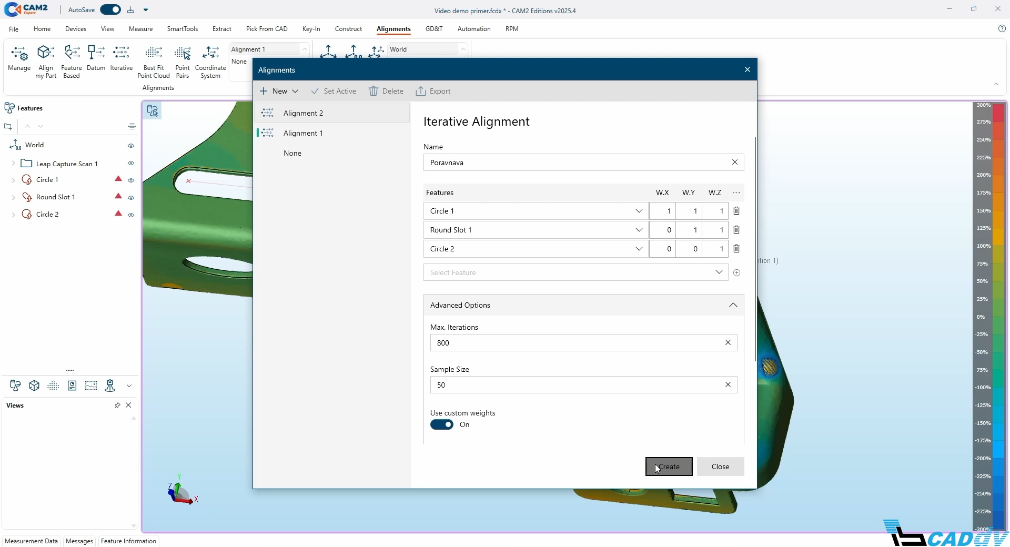Open the Manage alignments tool

pos(19,58)
